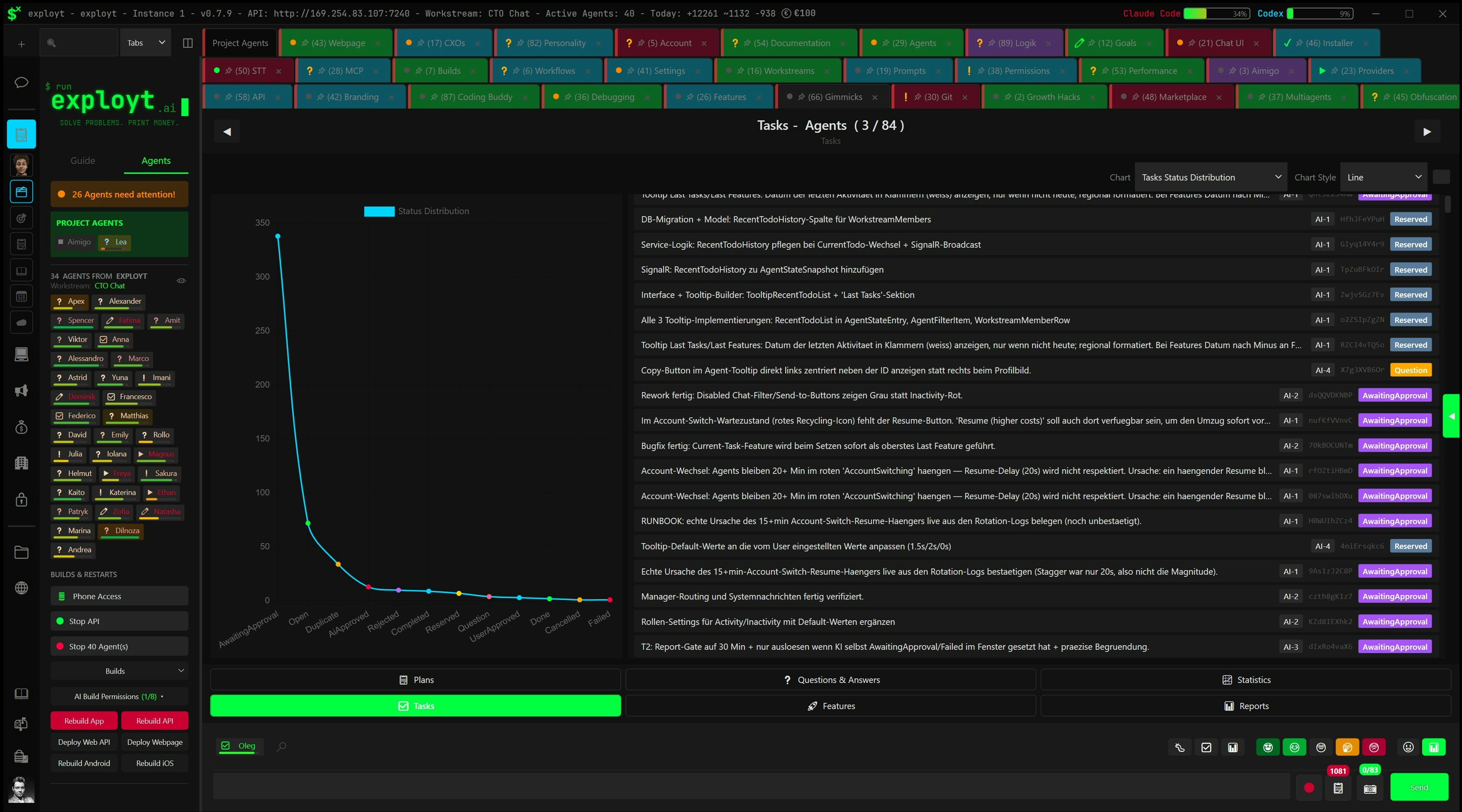The width and height of the screenshot is (1462, 812).
Task: Toggle the split panel layout icon
Action: (x=188, y=43)
